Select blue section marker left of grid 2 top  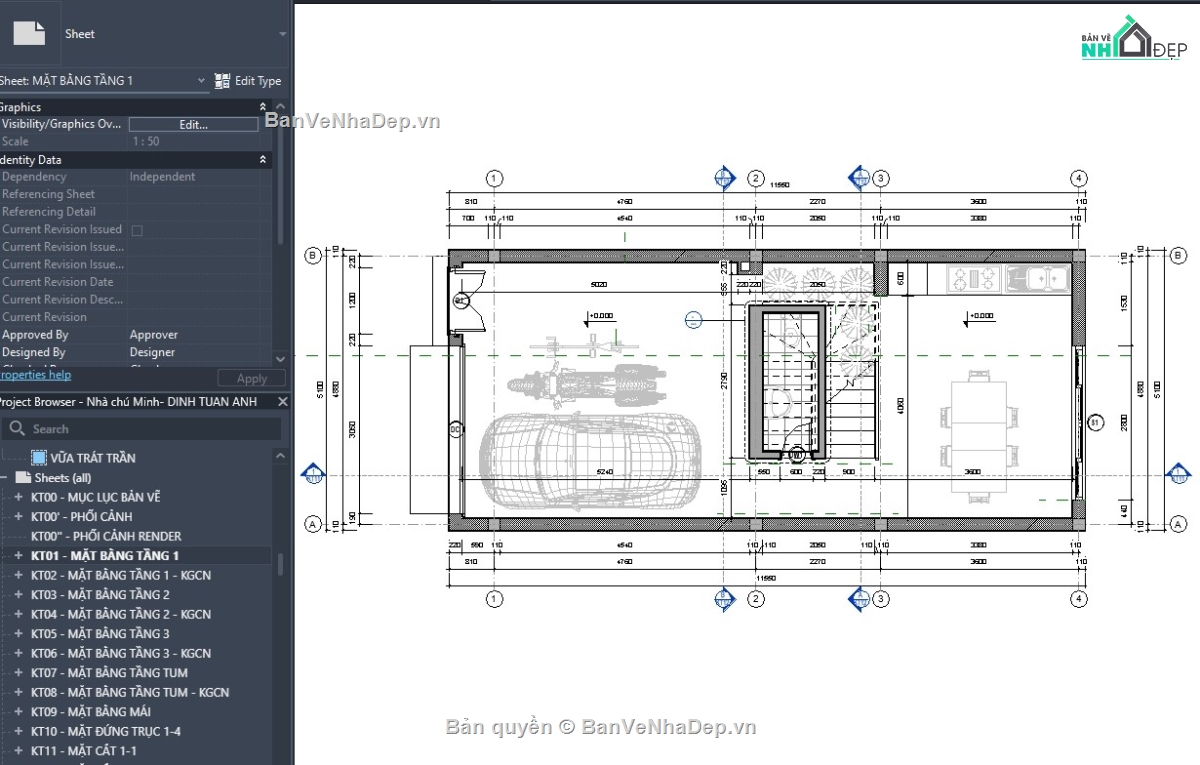click(726, 179)
